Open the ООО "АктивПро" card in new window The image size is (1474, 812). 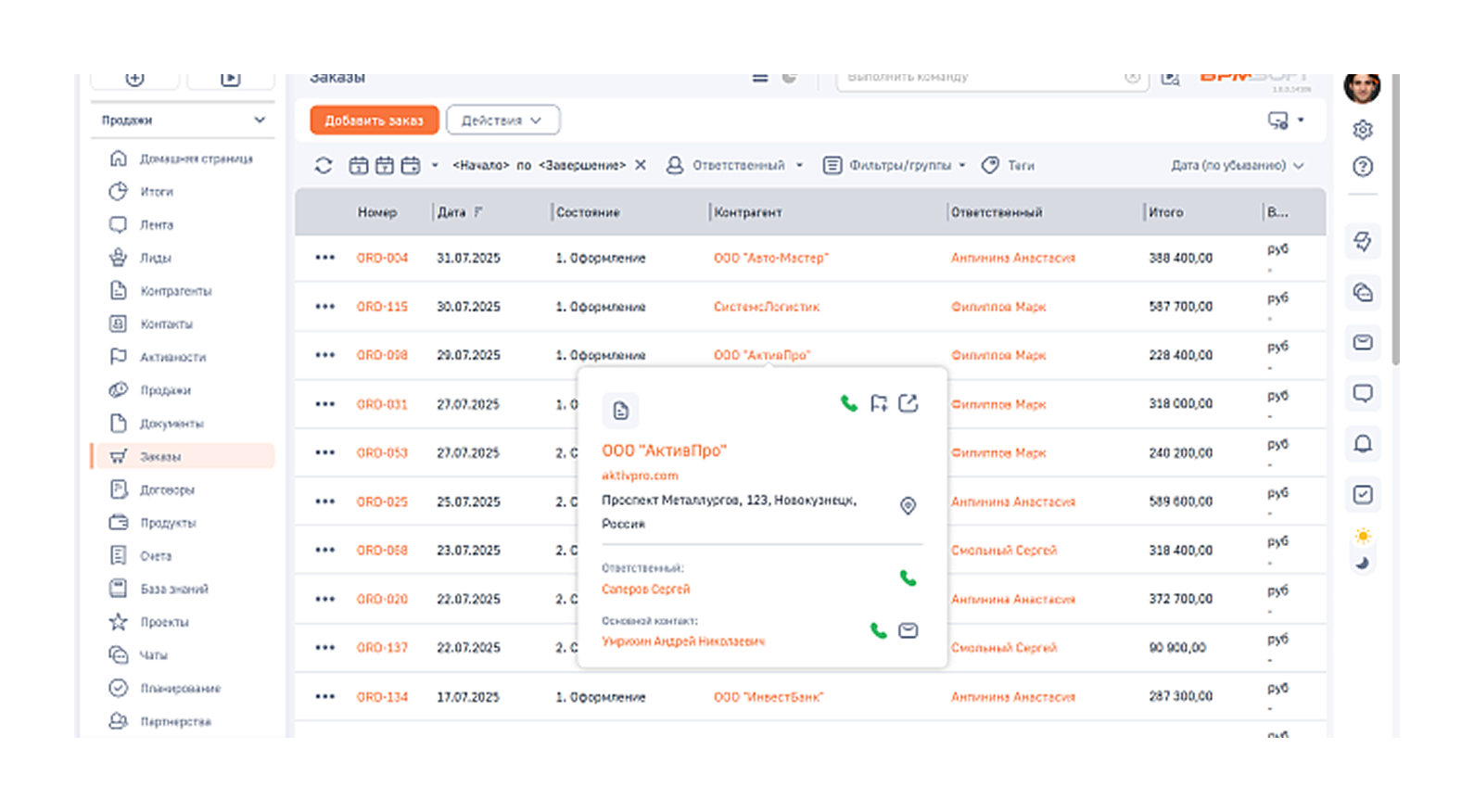click(x=909, y=403)
